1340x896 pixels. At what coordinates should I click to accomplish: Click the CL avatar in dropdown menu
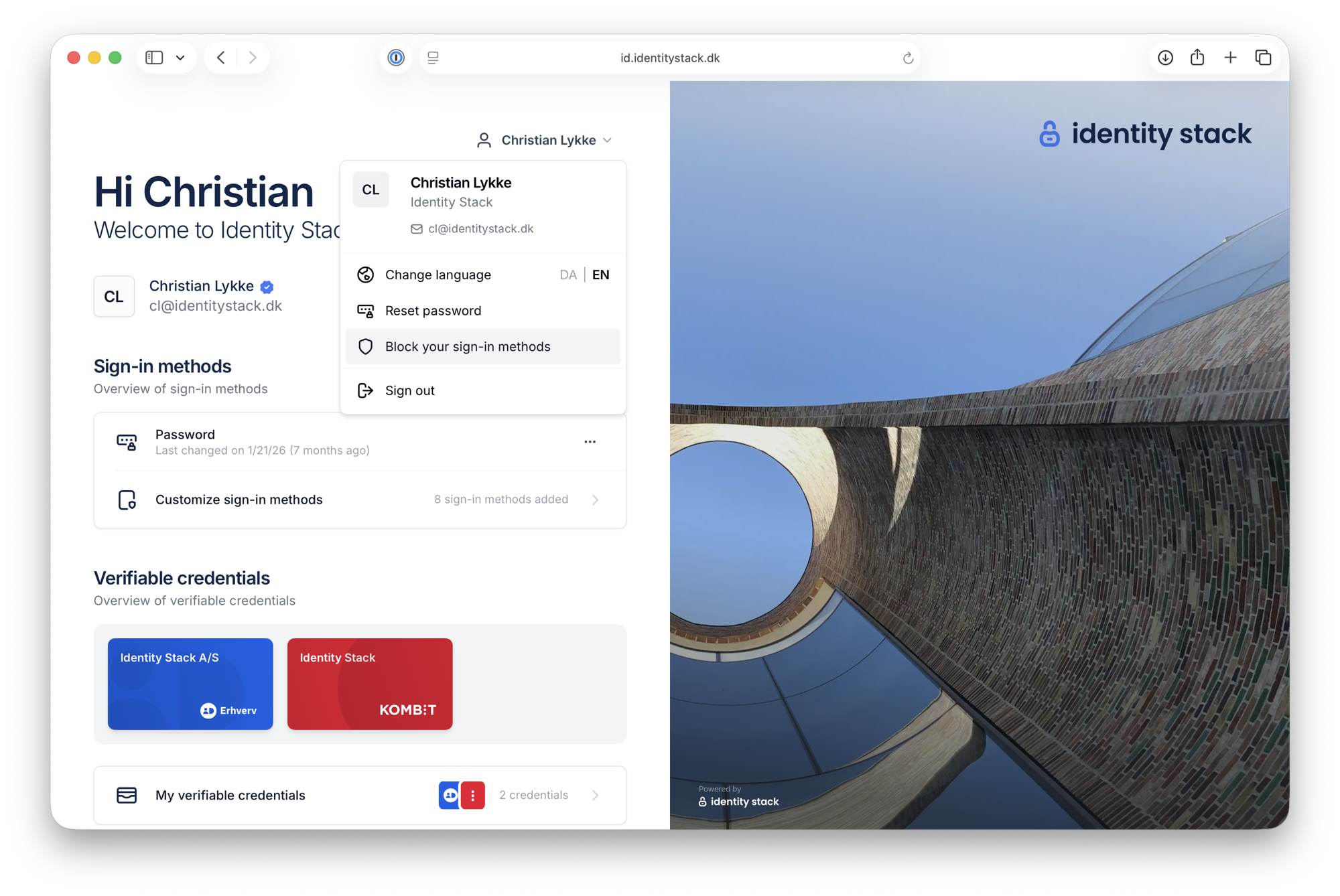click(371, 190)
